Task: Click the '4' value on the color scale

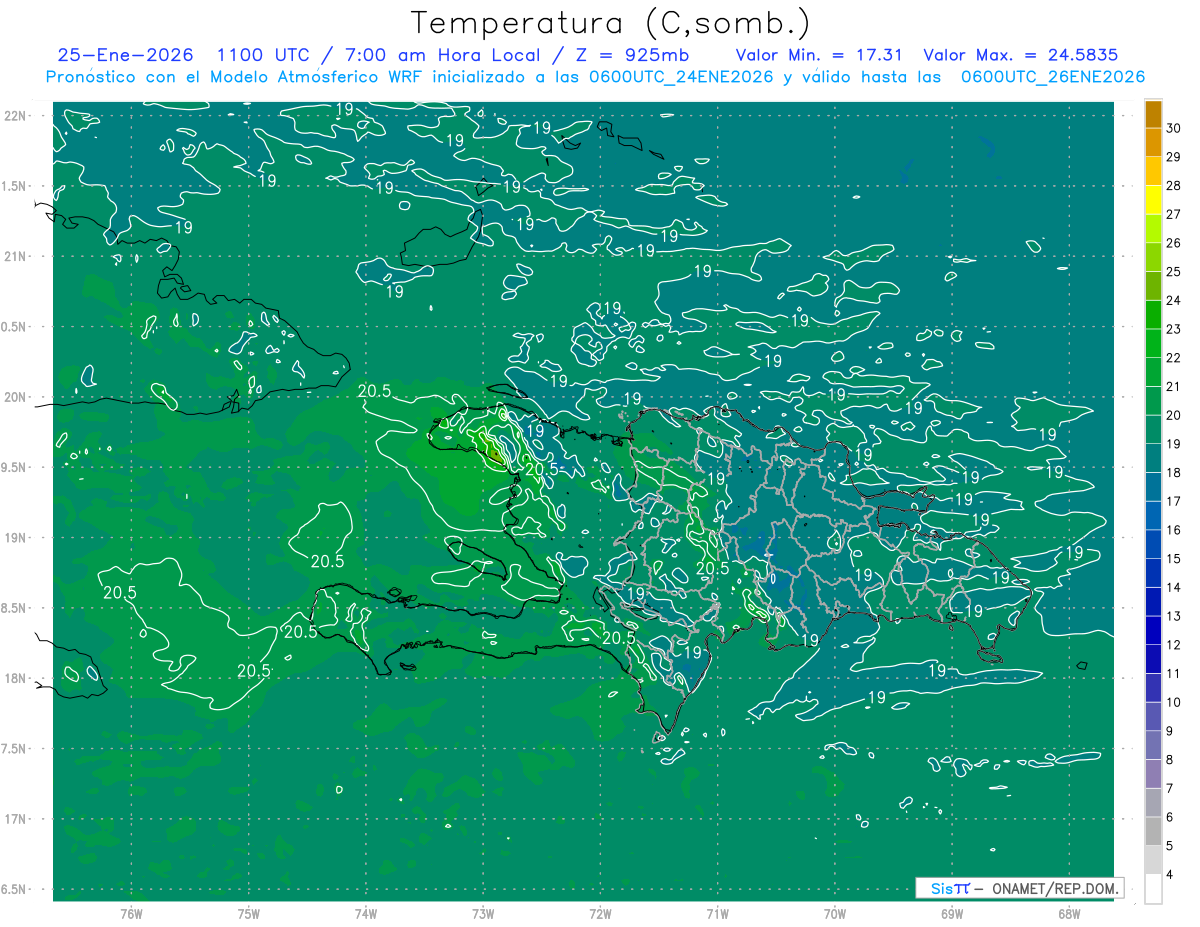Action: click(x=1170, y=875)
